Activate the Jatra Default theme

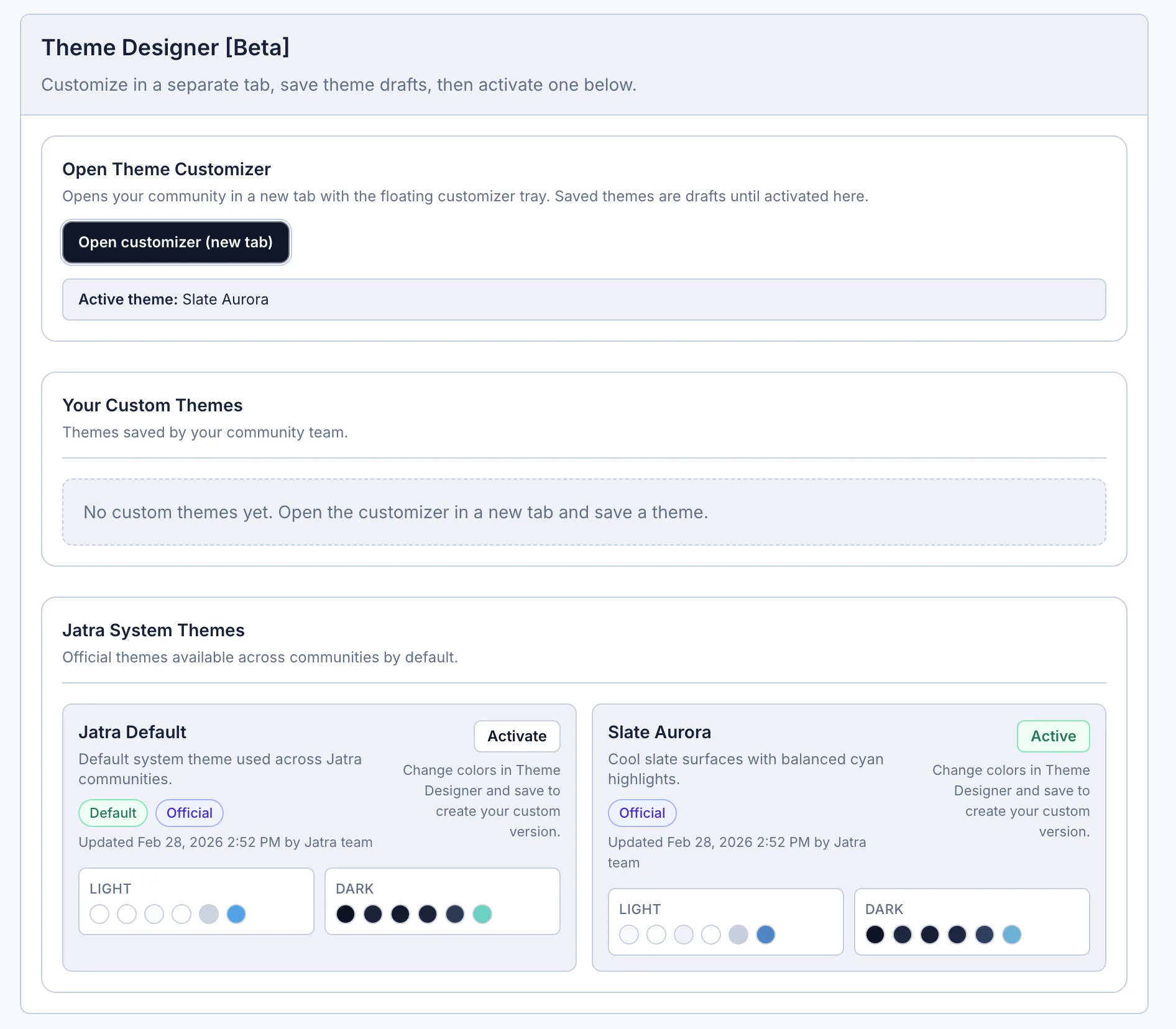[517, 736]
